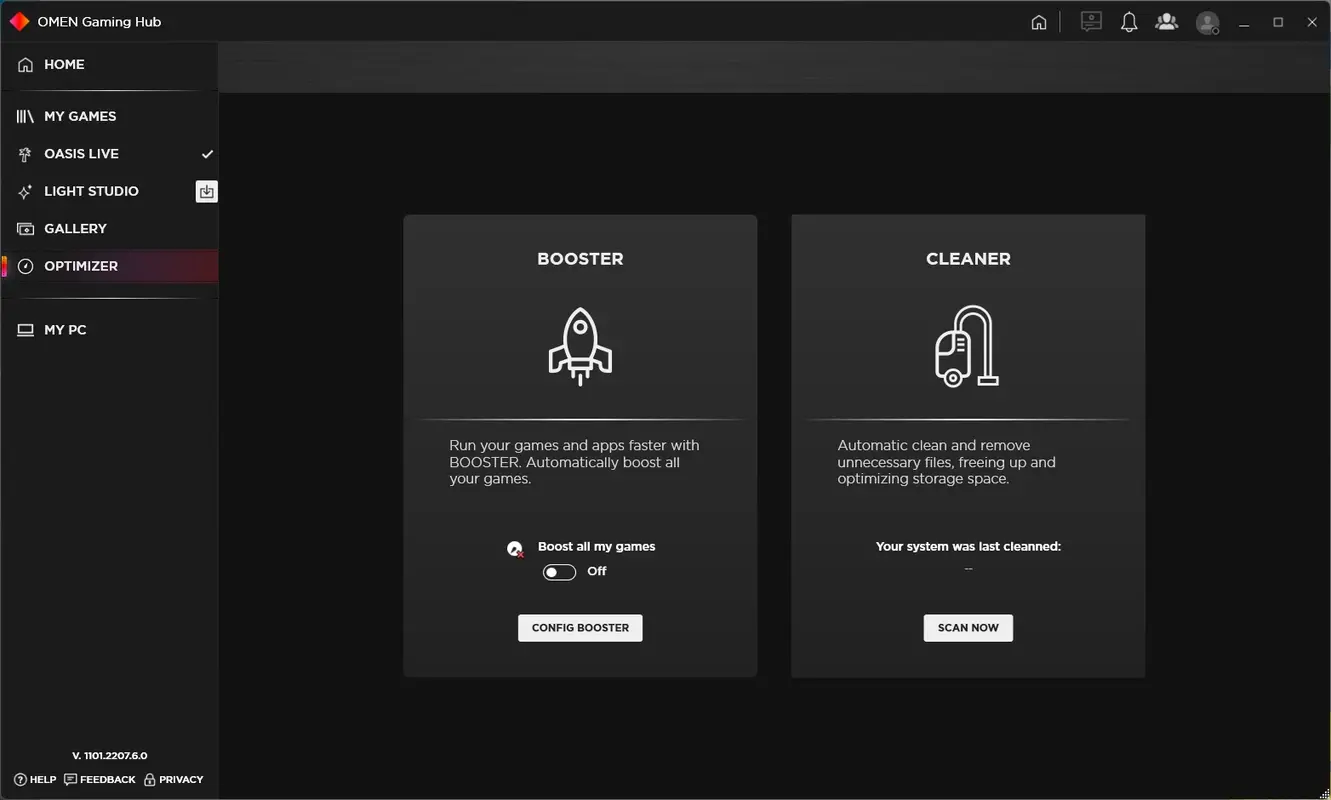Select Gallery from the sidebar

coord(75,229)
